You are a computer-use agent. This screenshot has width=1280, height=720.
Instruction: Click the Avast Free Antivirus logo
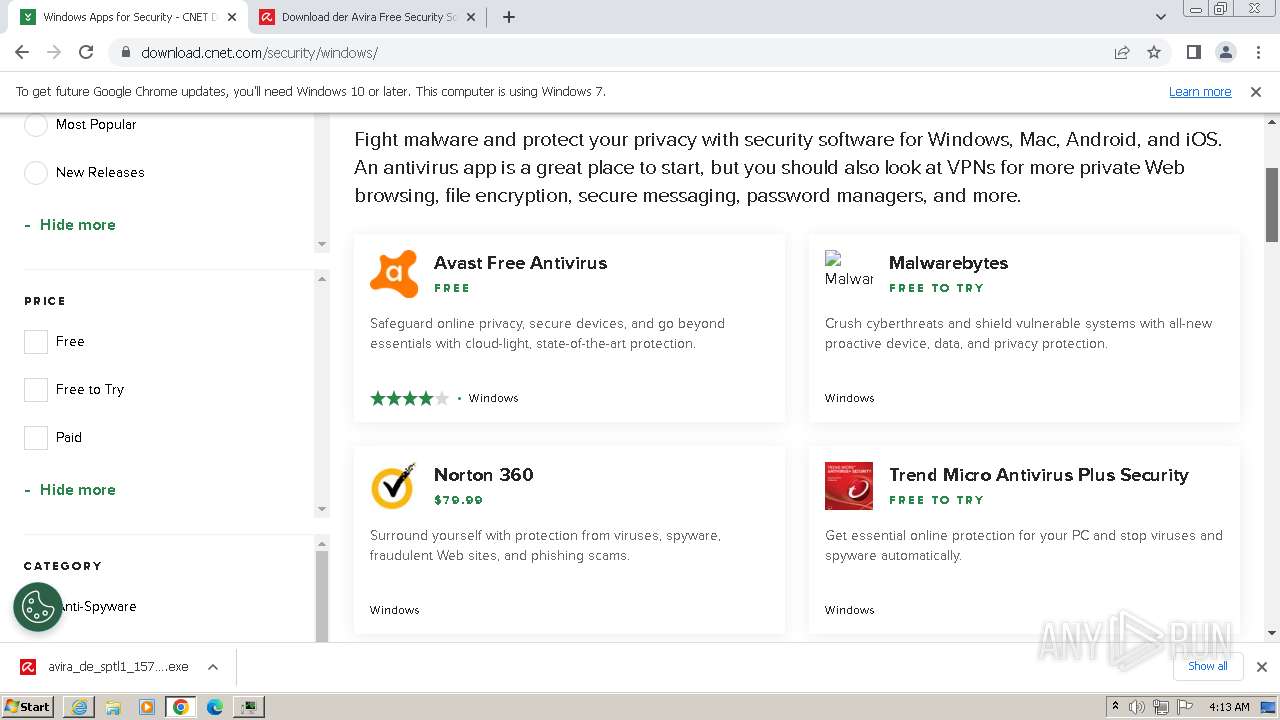pyautogui.click(x=394, y=274)
